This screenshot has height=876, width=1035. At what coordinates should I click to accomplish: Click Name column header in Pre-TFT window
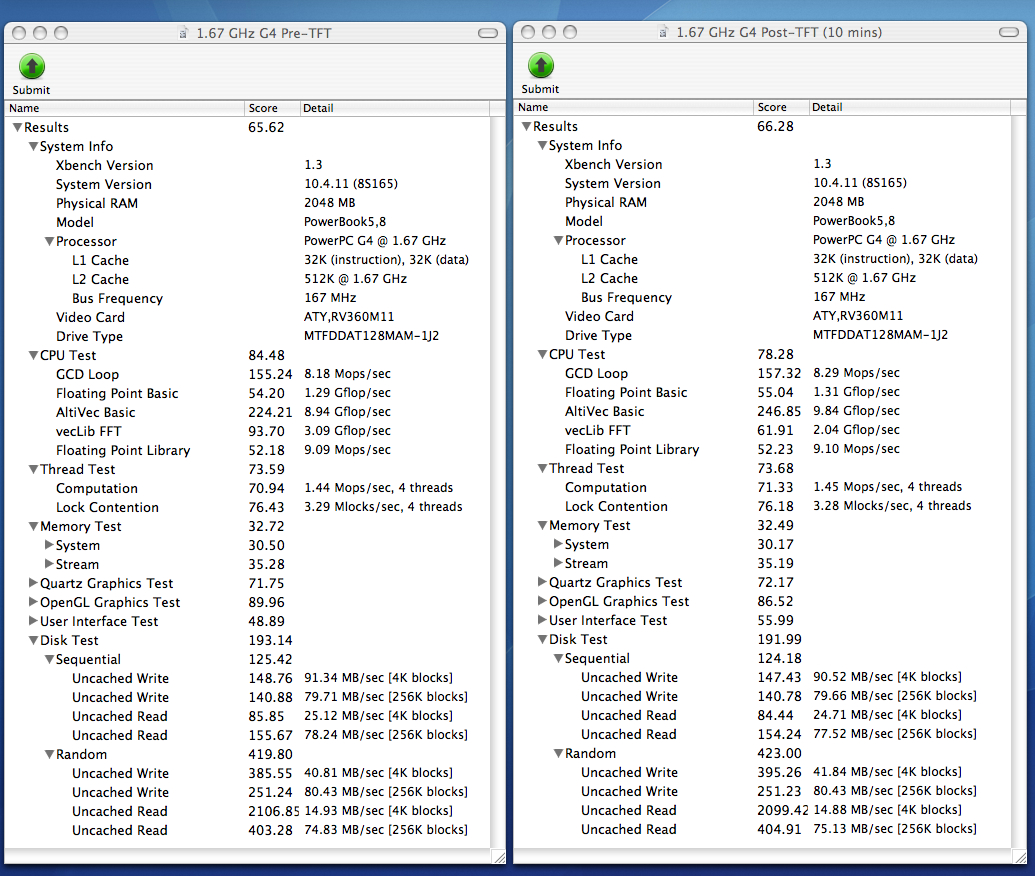[x=124, y=108]
